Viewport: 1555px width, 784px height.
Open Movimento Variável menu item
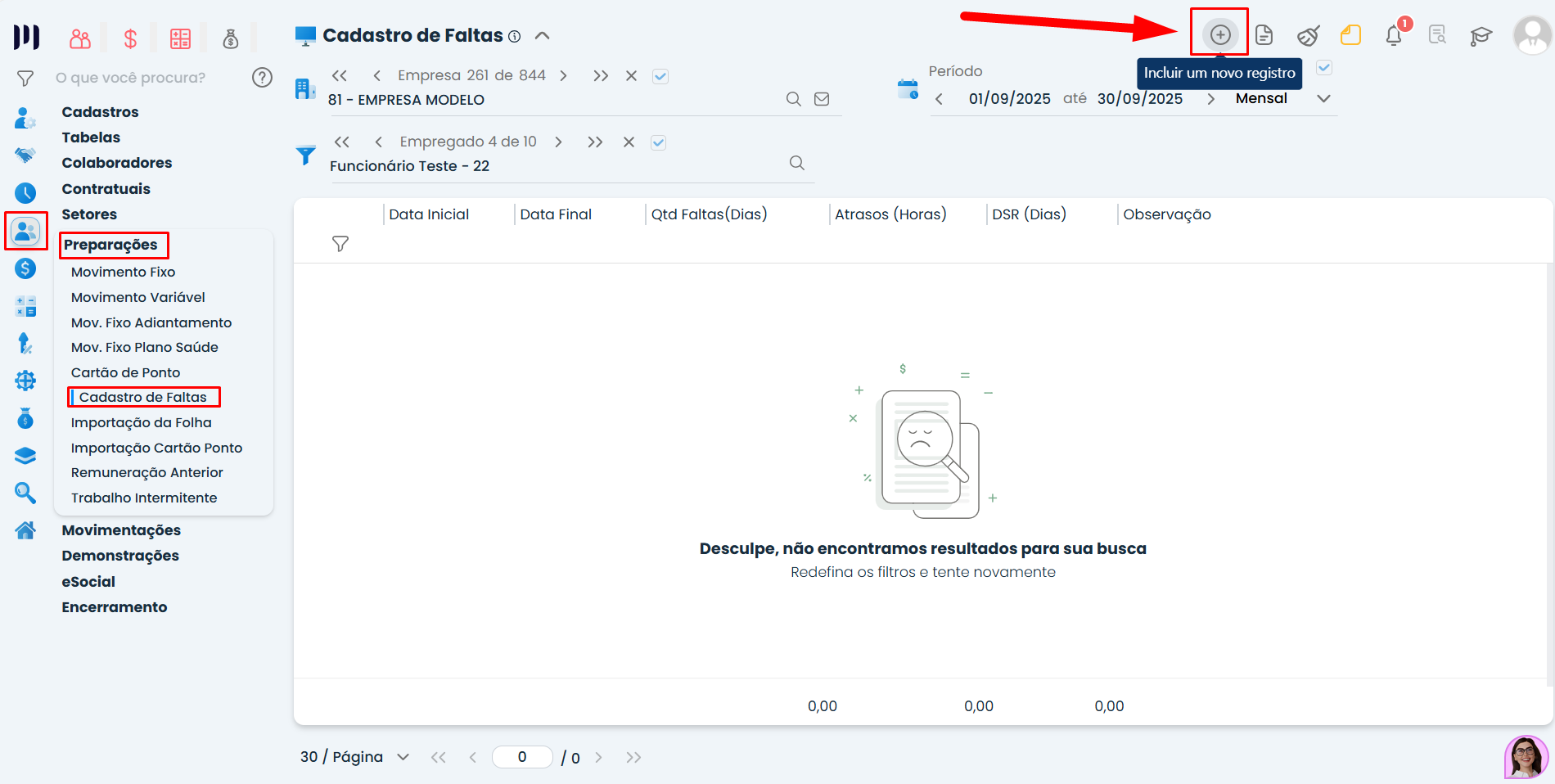pyautogui.click(x=137, y=297)
